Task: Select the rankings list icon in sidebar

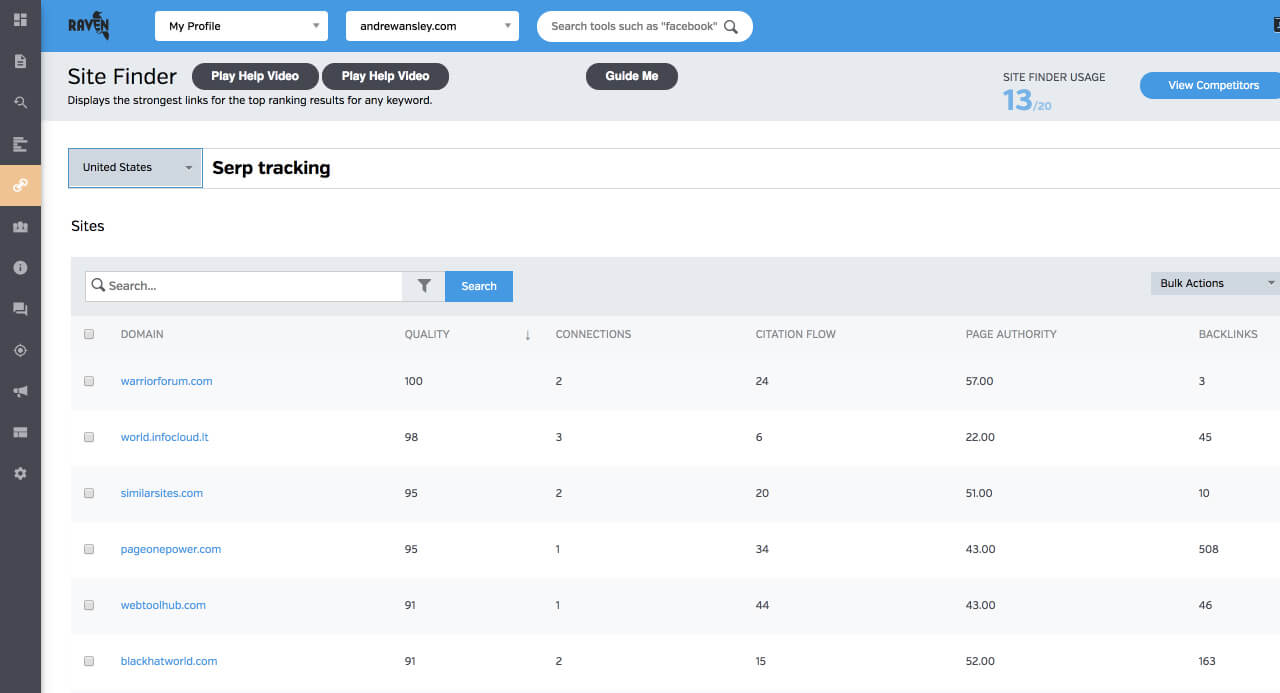Action: click(20, 143)
